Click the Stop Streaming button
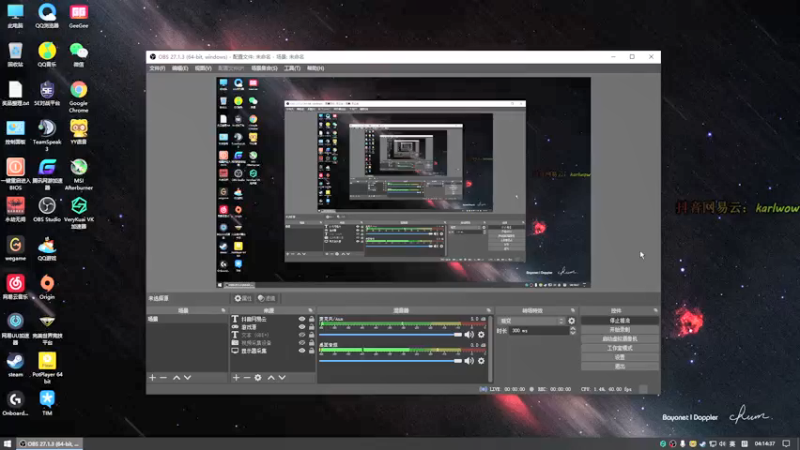The height and width of the screenshot is (450, 800). (619, 320)
